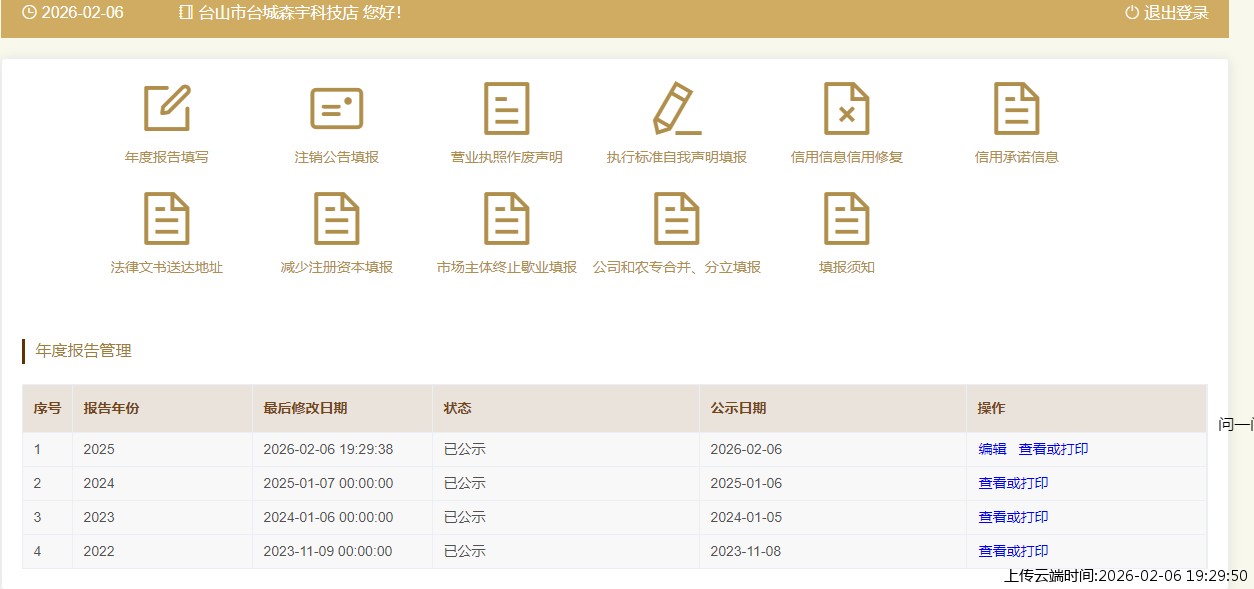The height and width of the screenshot is (589, 1254).
Task: Click the 信用承诺信息 document icon
Action: pos(1017,108)
